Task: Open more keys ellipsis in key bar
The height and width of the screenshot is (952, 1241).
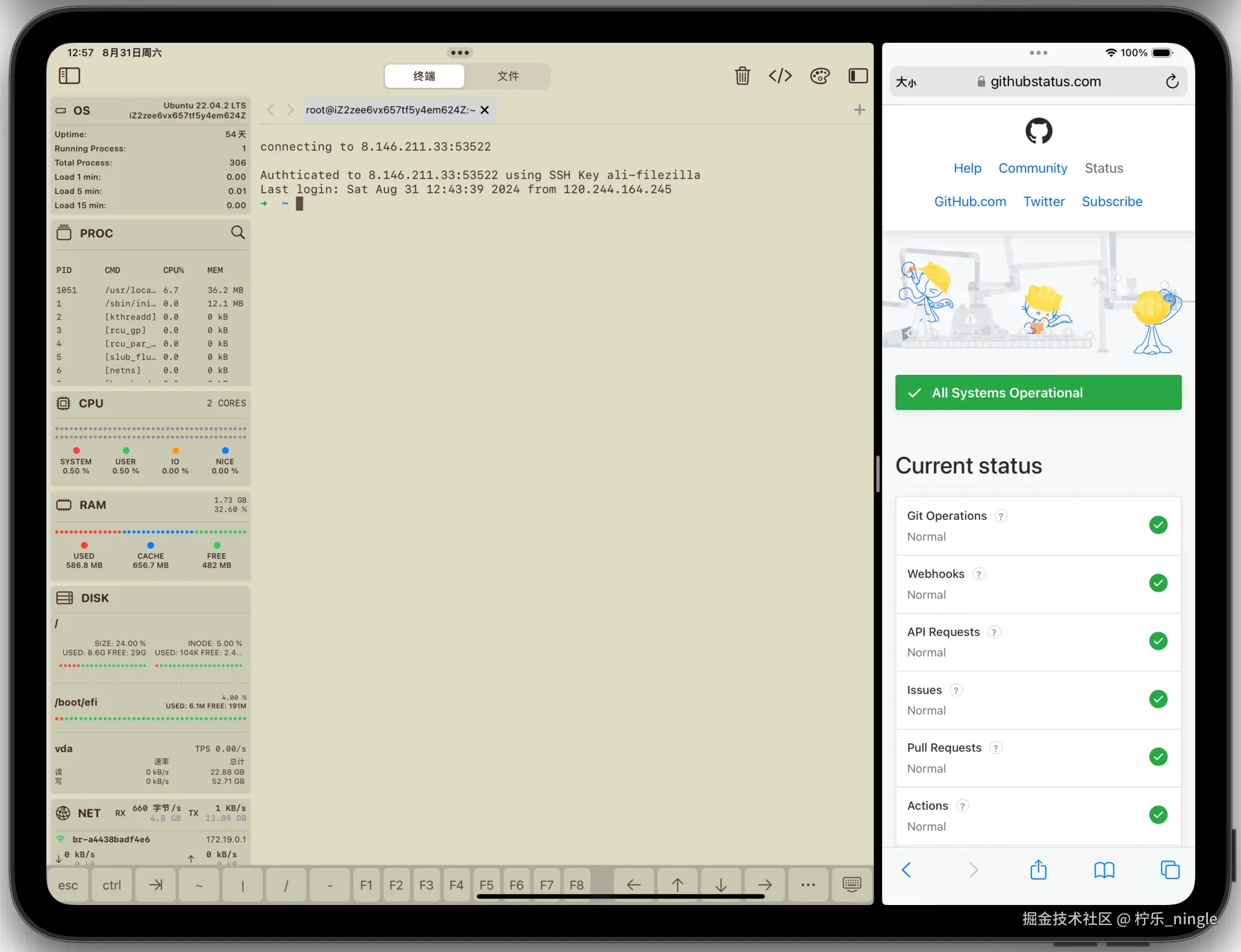Action: click(x=808, y=885)
